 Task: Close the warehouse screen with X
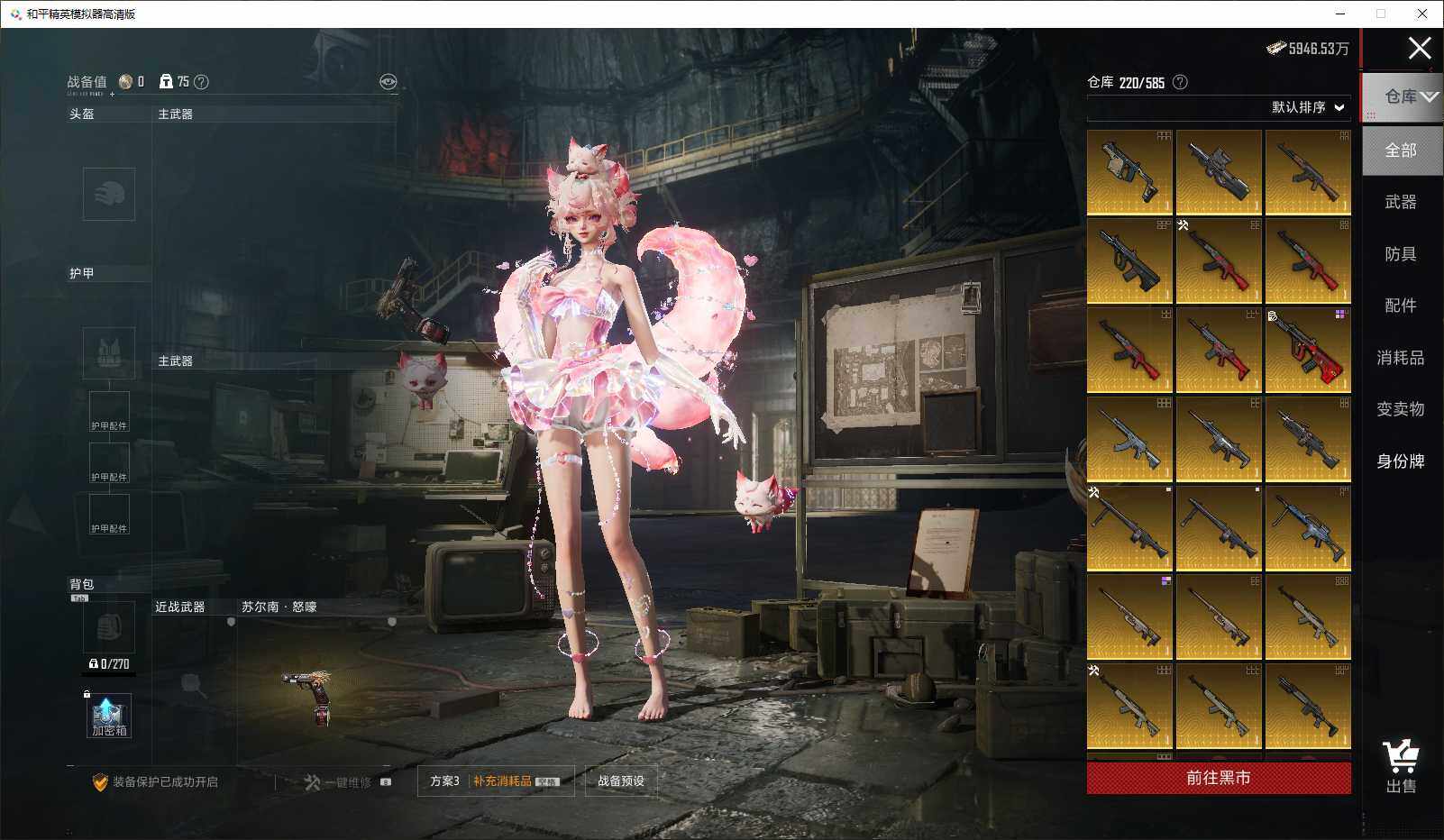coord(1420,48)
